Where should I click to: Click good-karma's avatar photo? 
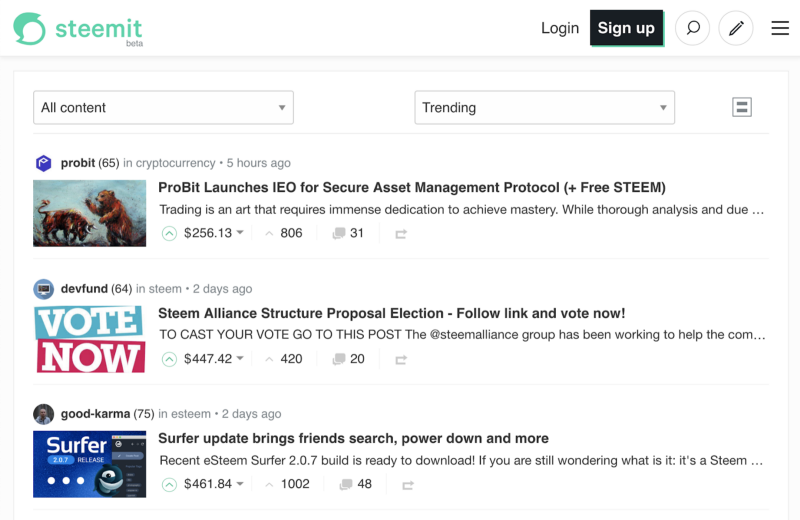click(x=43, y=414)
